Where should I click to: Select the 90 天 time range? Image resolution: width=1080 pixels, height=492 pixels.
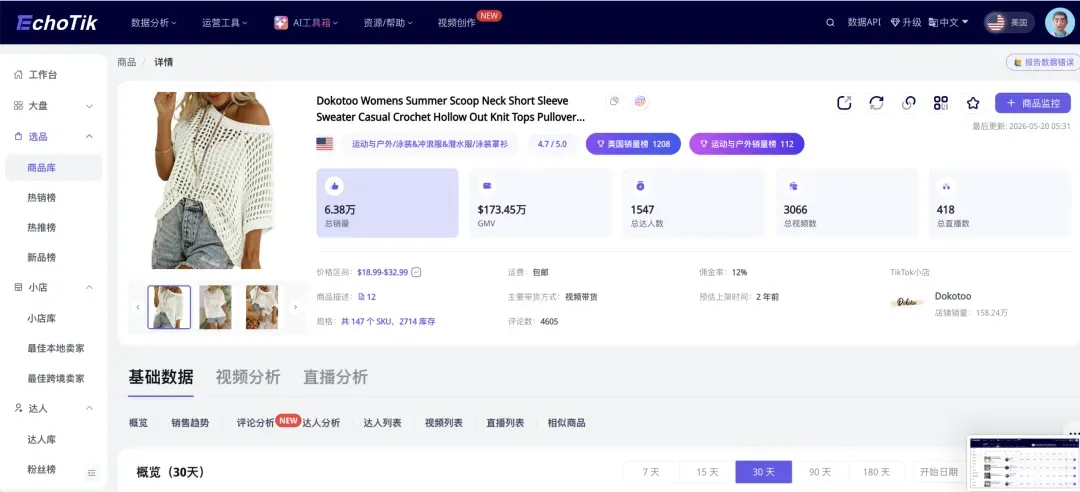point(820,472)
